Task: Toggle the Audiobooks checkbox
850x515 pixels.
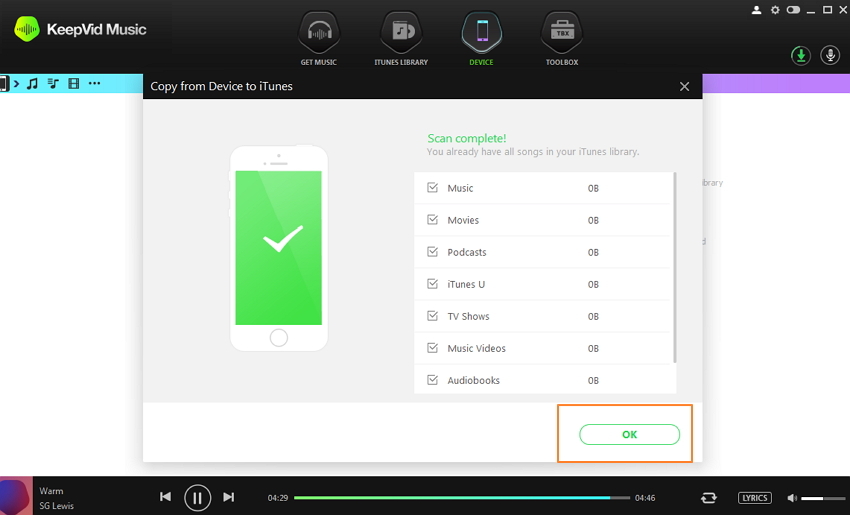Action: (x=432, y=380)
